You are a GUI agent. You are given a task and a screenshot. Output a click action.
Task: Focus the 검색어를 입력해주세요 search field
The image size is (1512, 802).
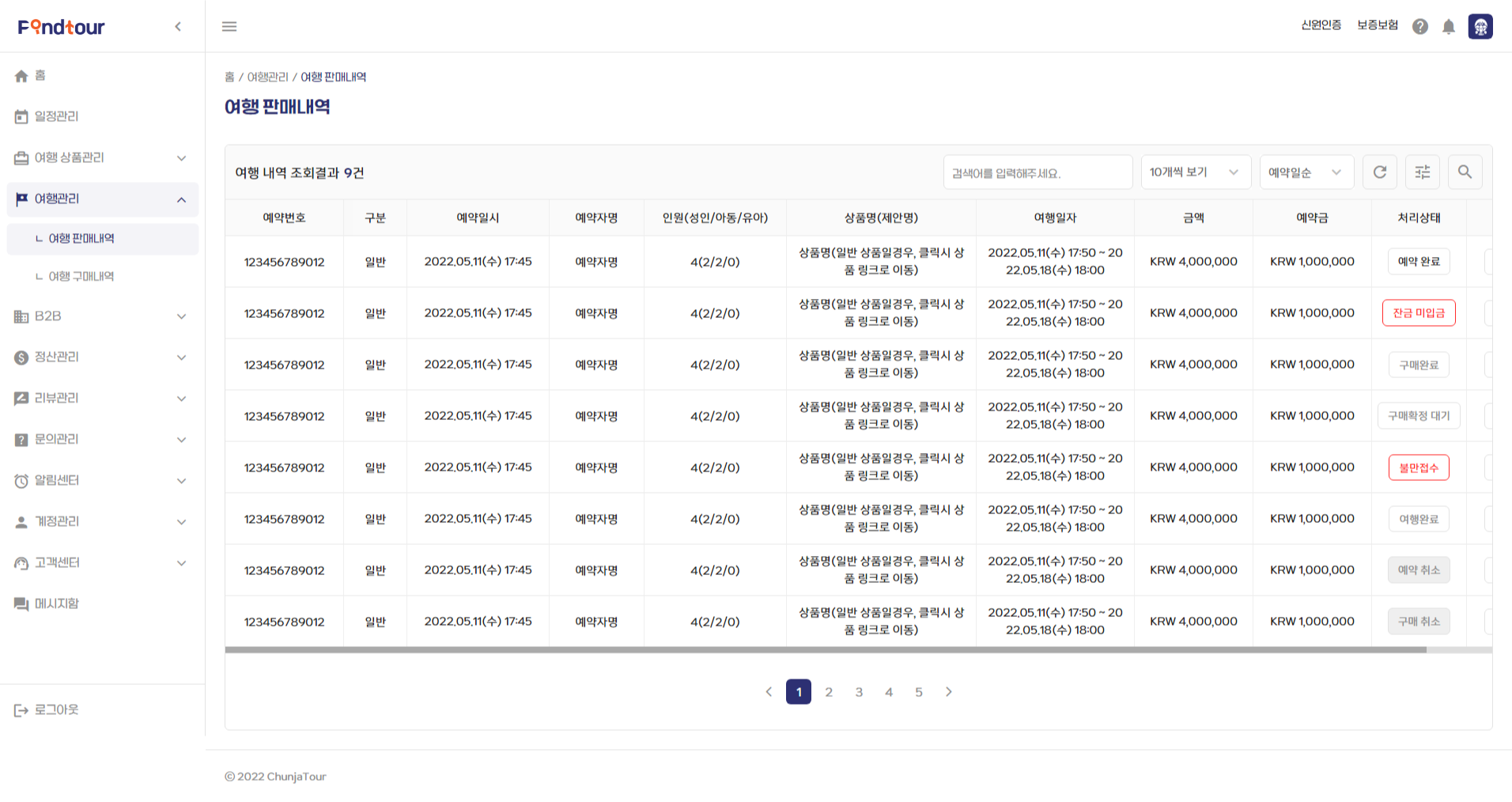[1038, 172]
